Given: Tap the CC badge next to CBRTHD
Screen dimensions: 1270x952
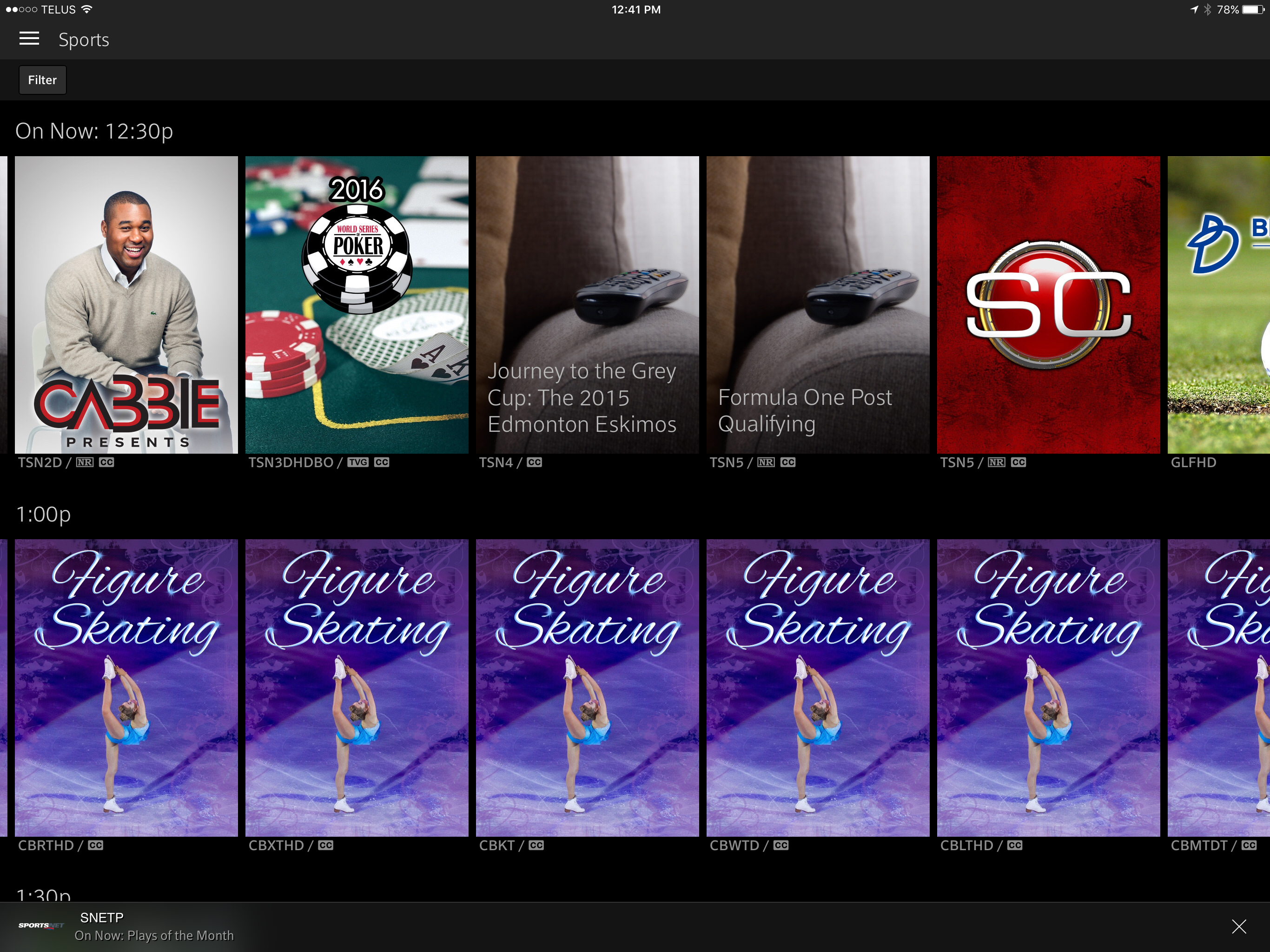Looking at the screenshot, I should 95,845.
